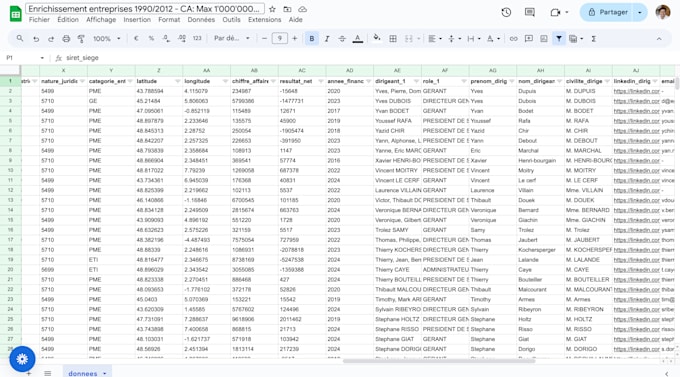Collapse the toolbar with chevron

(659, 39)
